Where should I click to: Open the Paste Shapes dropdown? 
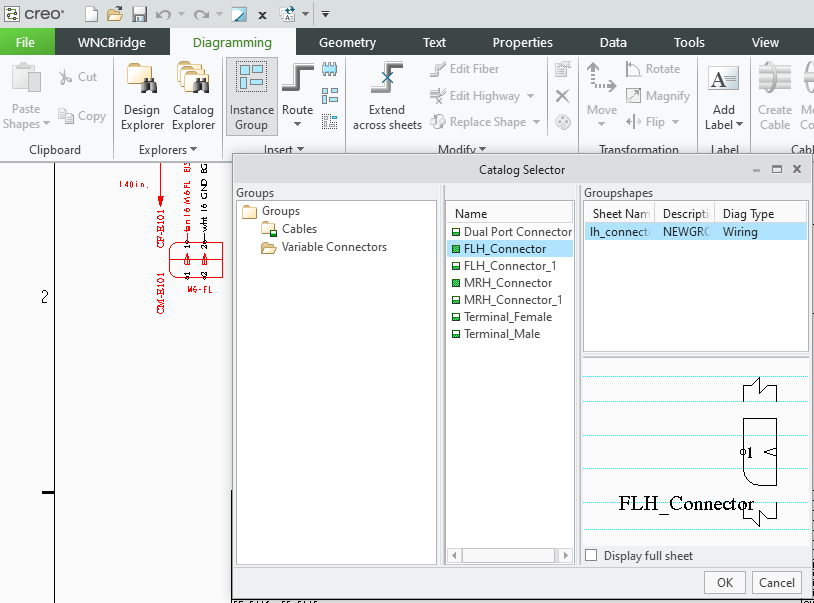46,125
